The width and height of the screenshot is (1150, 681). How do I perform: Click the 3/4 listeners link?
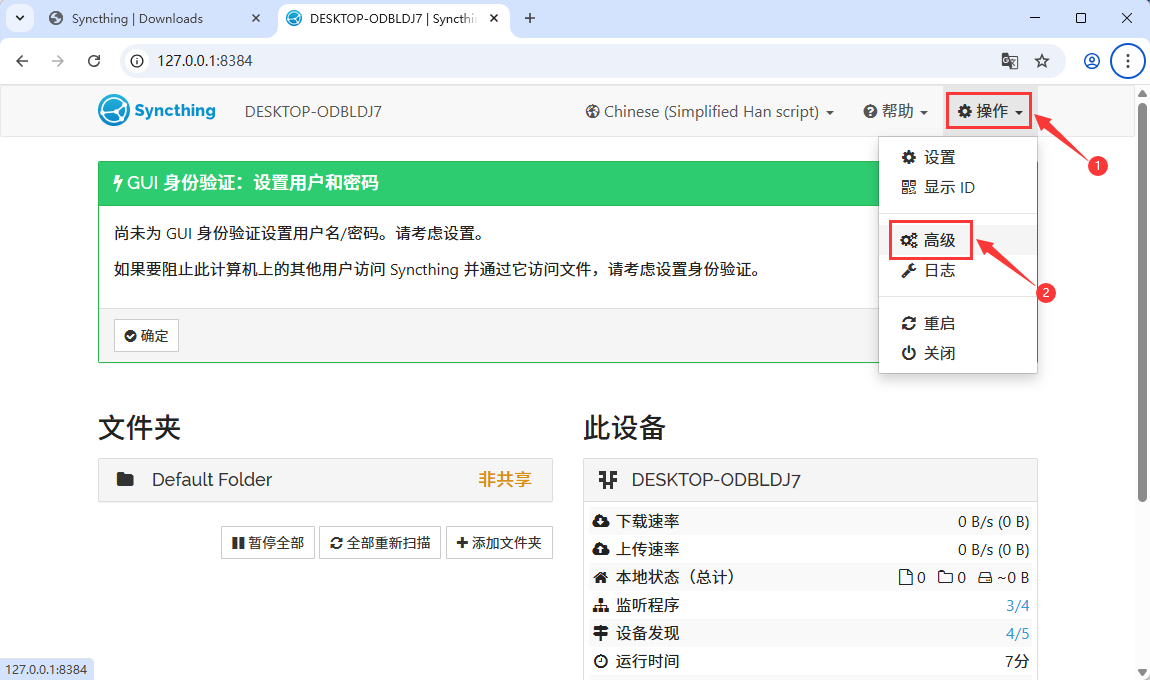pos(1017,605)
